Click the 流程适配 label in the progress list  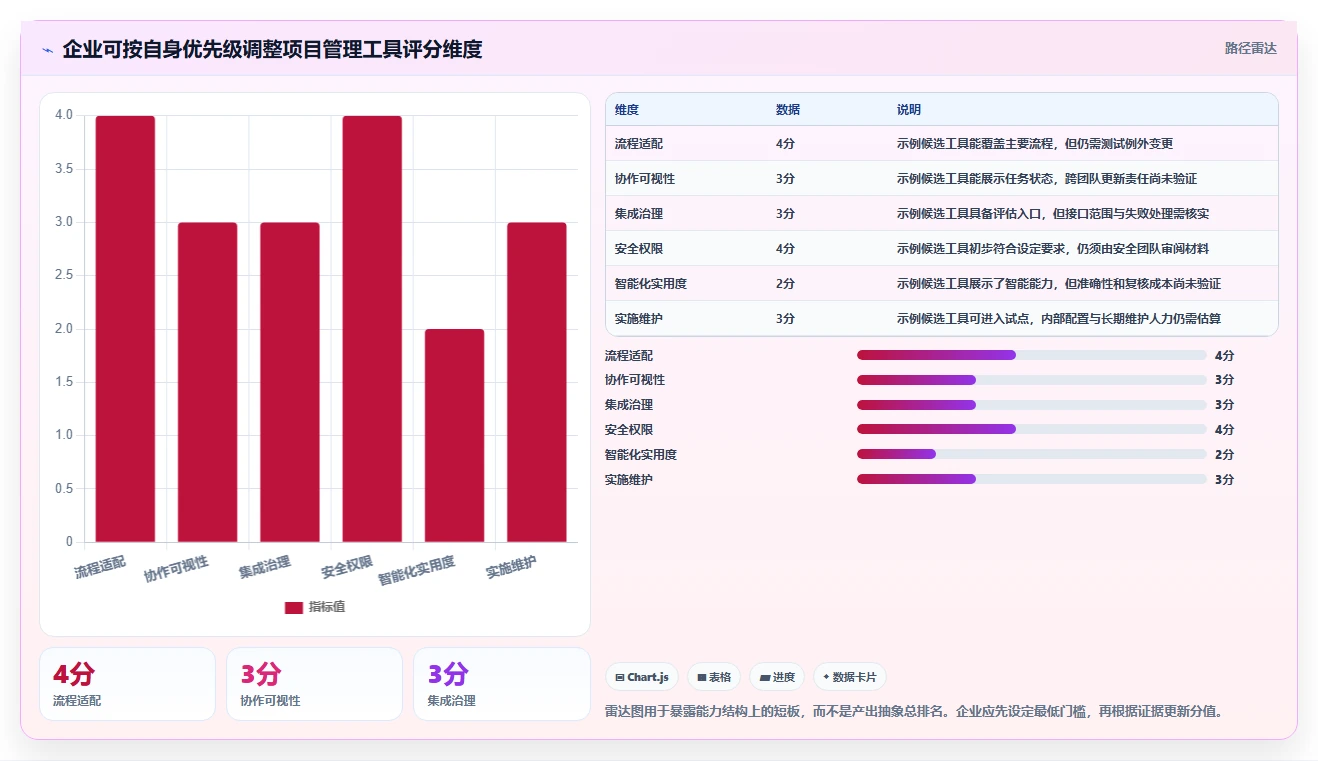[629, 355]
